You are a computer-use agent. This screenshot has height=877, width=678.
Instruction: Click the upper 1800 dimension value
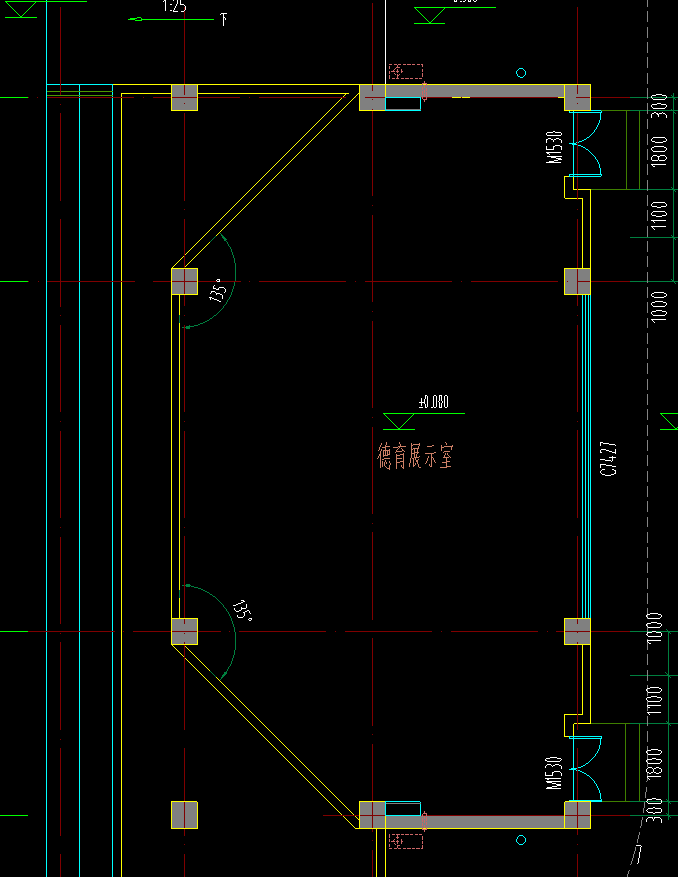[660, 150]
